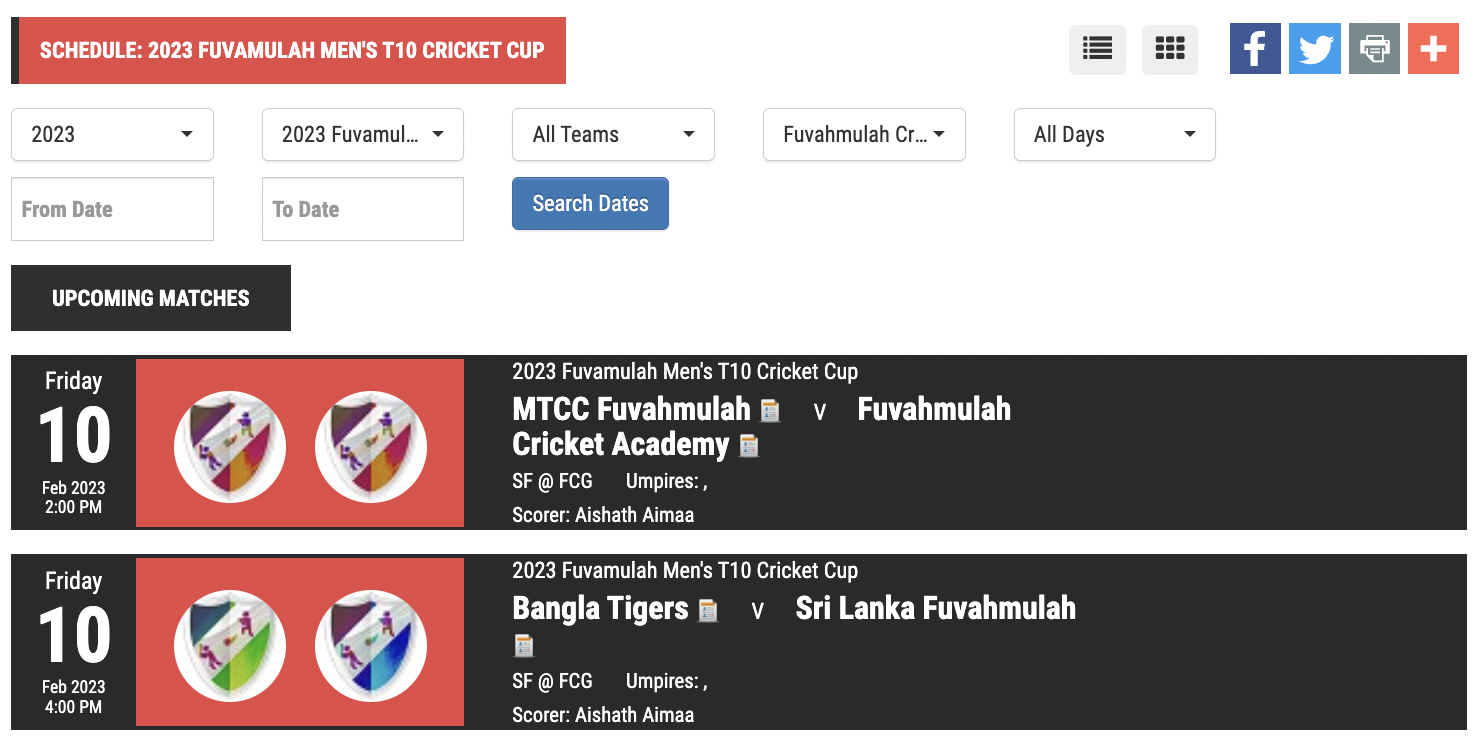Open scorecard icon below Sri Lanka Fuvahmulah
The image size is (1482, 744).
coord(523,645)
